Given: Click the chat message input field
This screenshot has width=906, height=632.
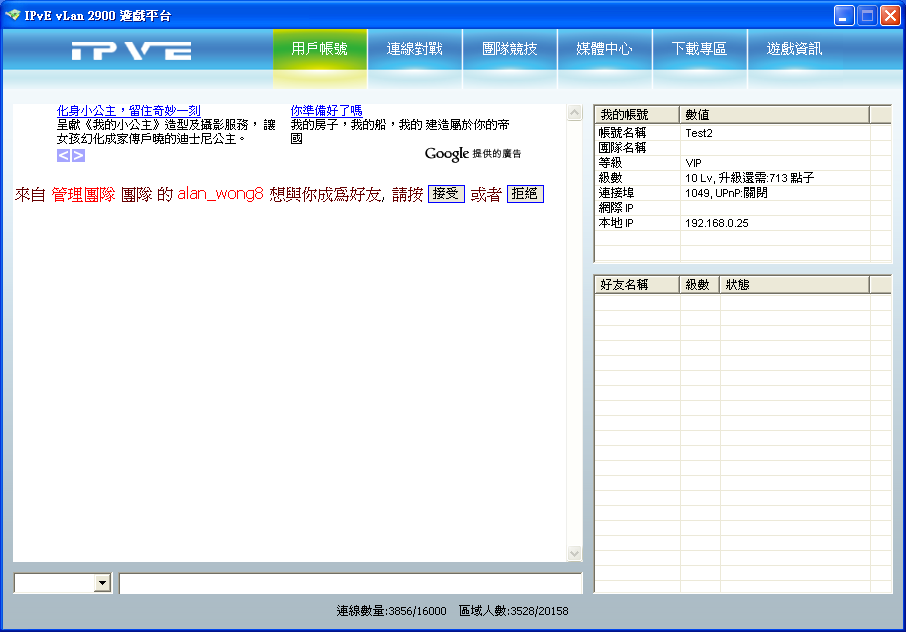Looking at the screenshot, I should [x=350, y=583].
